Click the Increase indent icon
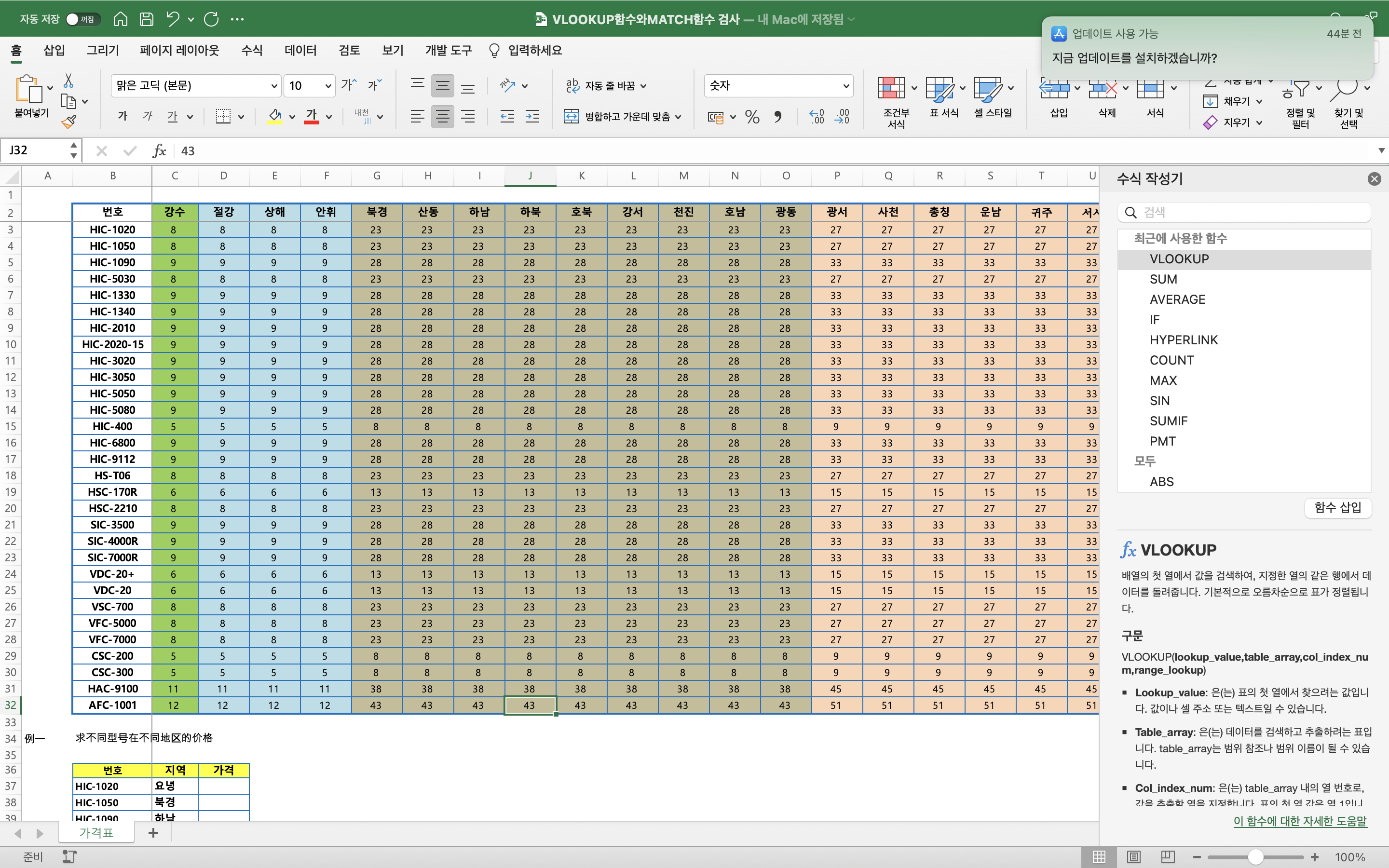Viewport: 1389px width, 868px height. click(532, 117)
